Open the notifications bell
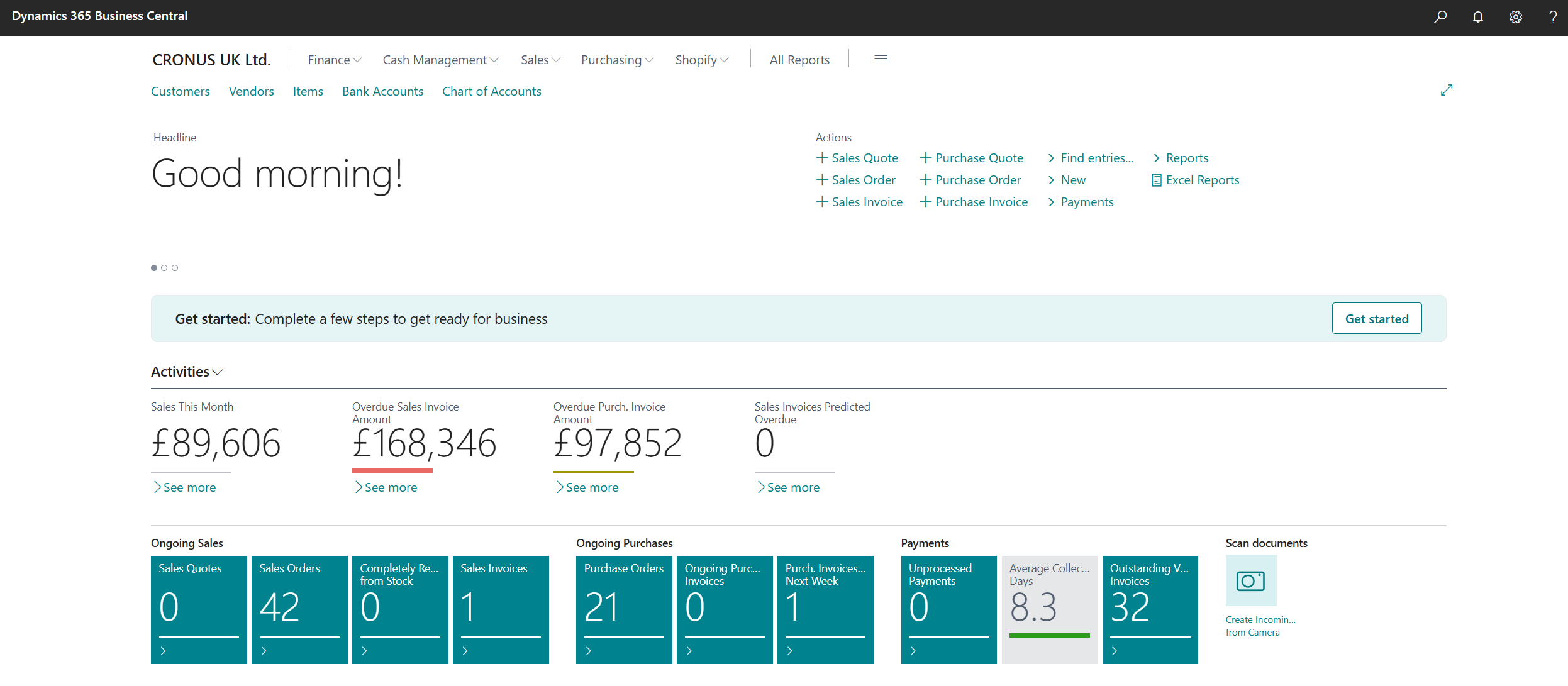The height and width of the screenshot is (686, 1568). (1478, 17)
